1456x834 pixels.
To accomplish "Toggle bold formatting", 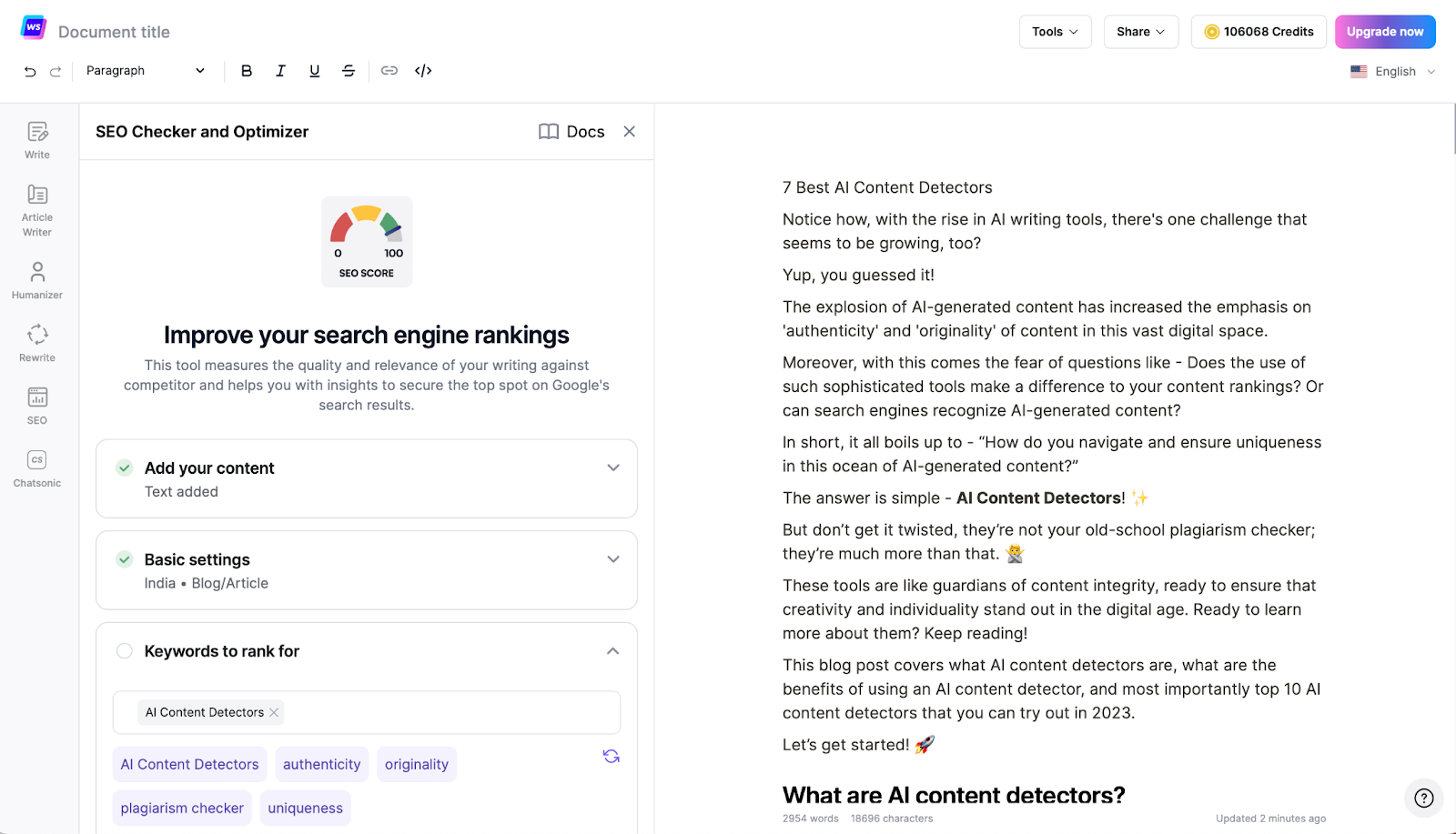I will 246,70.
